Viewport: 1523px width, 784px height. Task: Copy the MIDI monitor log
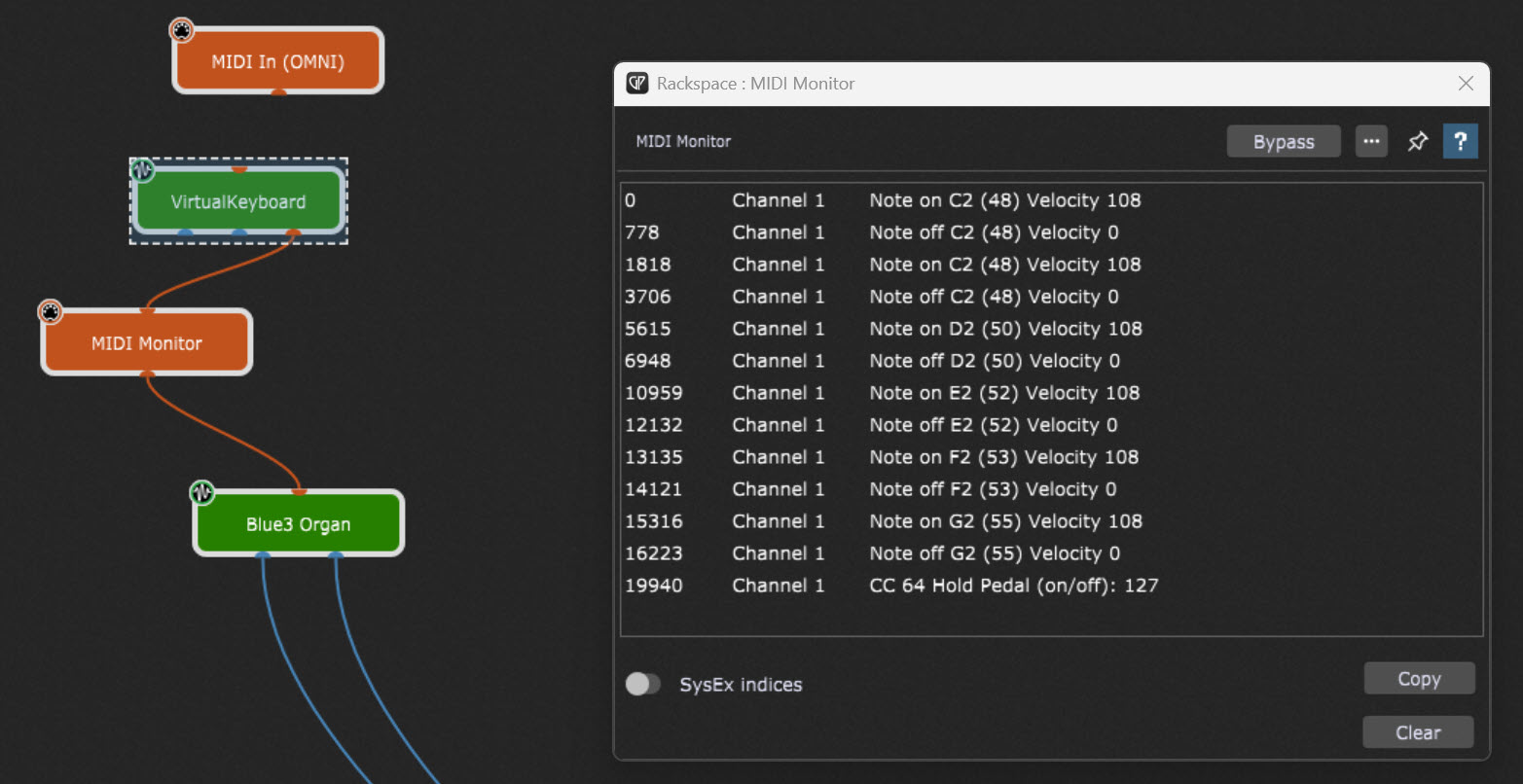[1418, 679]
